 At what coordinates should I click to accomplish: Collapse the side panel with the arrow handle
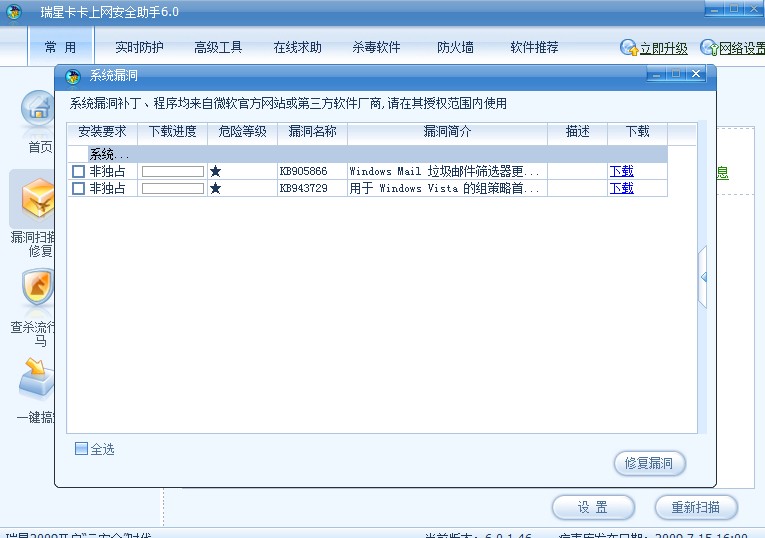(703, 277)
